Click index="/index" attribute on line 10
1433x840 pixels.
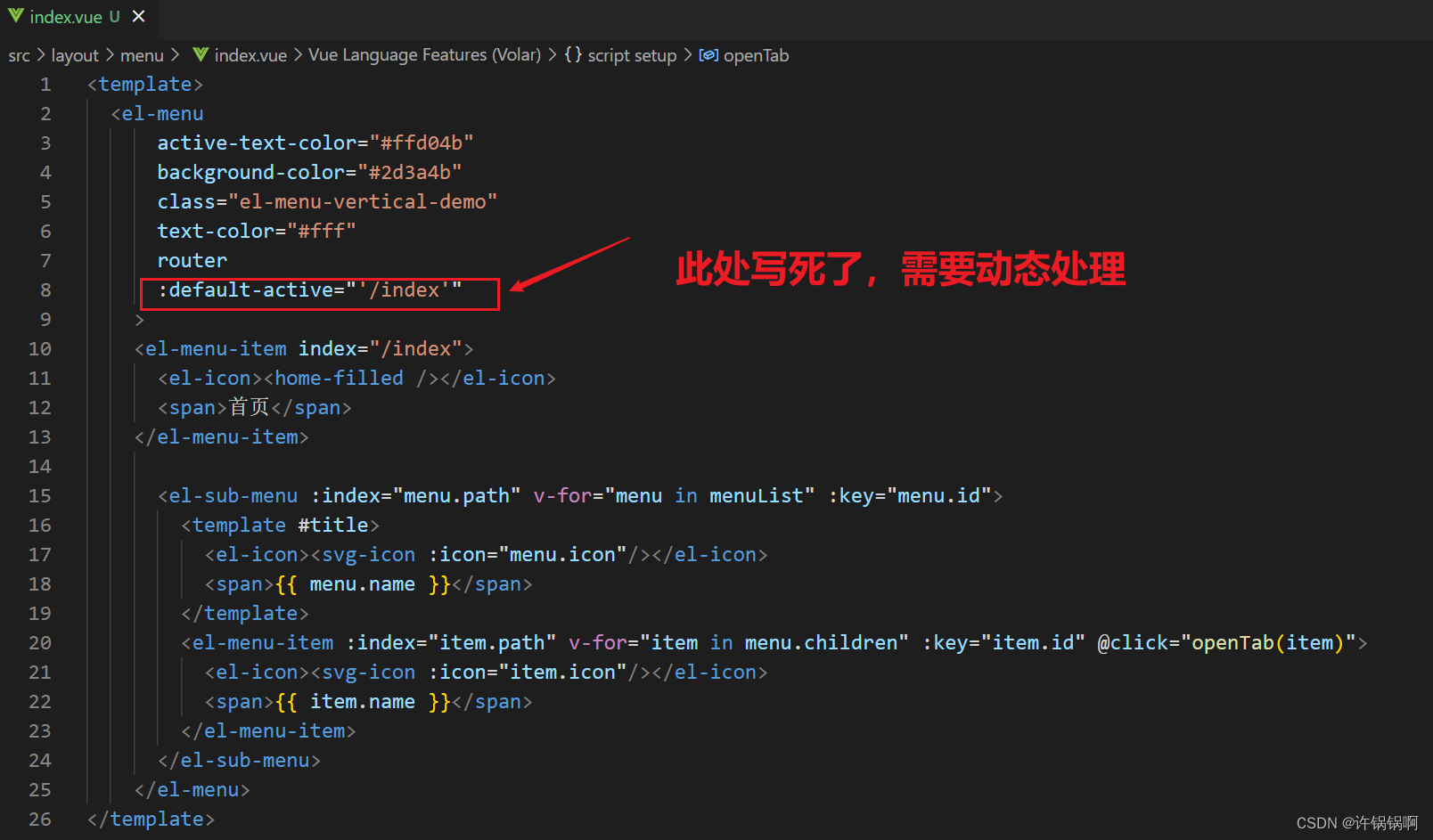pyautogui.click(x=381, y=349)
